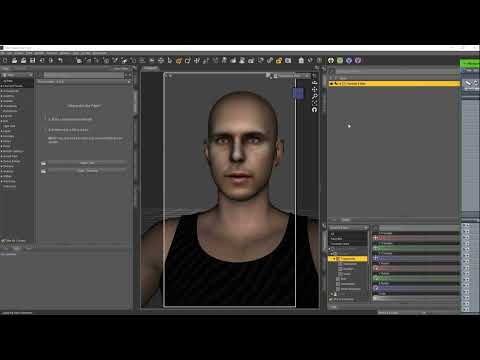The image size is (480, 360).
Task: Click the purple round toolbar icon
Action: 358,60
